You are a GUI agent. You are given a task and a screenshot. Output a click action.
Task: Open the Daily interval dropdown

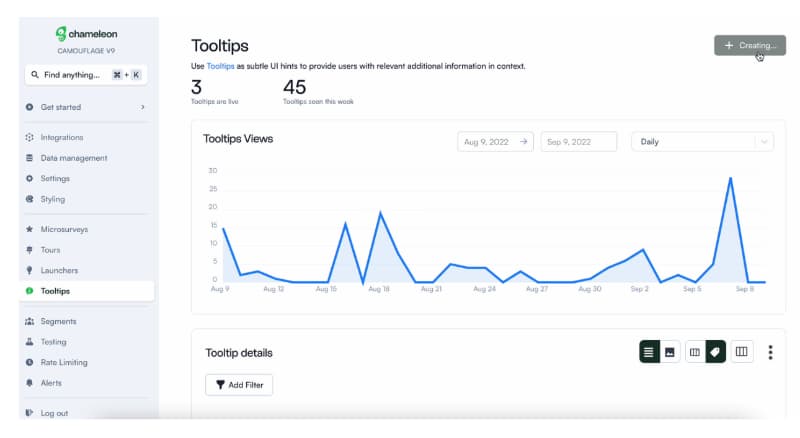702,142
